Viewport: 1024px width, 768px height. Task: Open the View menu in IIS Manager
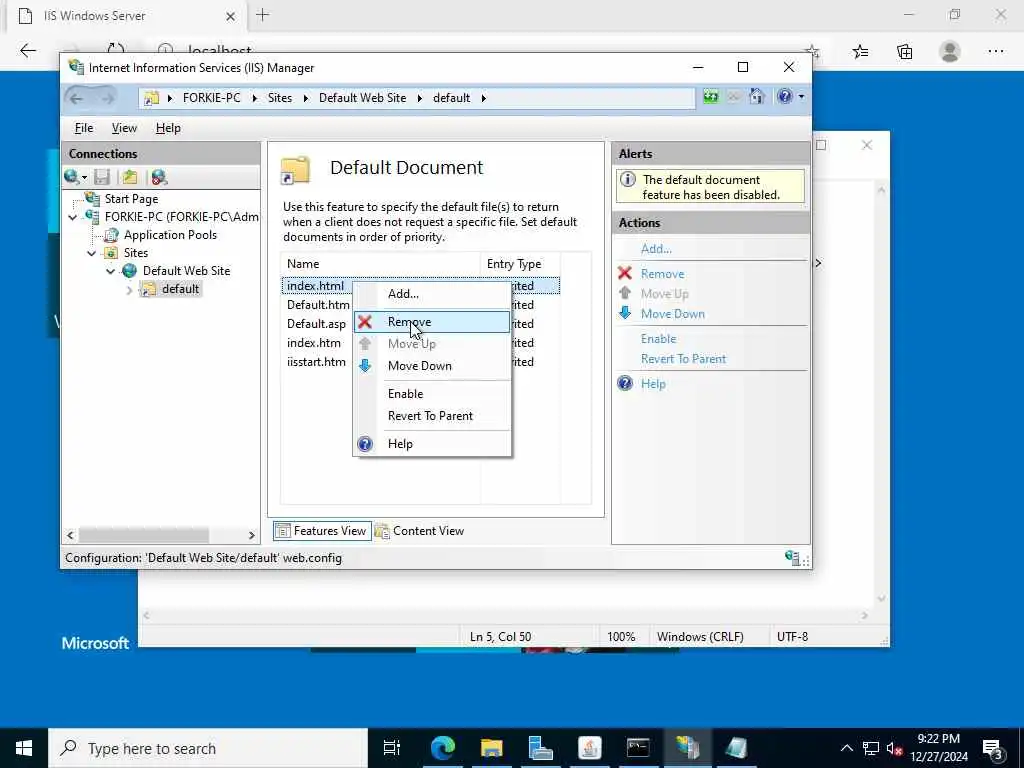(124, 128)
